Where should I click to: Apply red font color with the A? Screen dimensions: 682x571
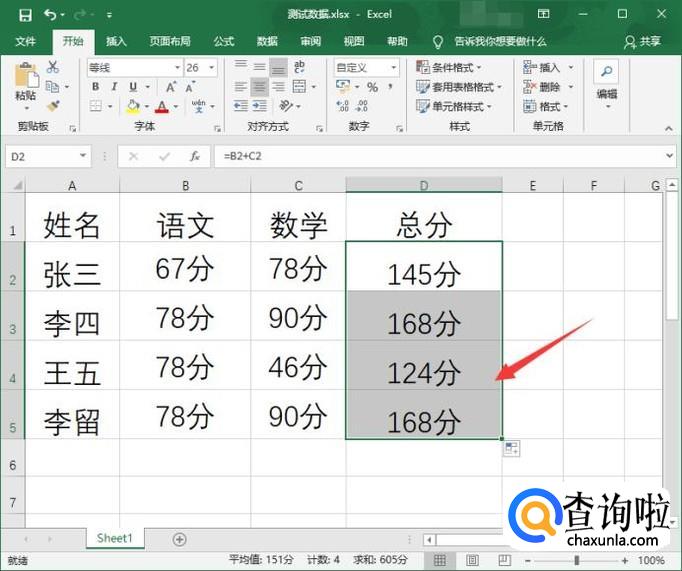pyautogui.click(x=162, y=106)
